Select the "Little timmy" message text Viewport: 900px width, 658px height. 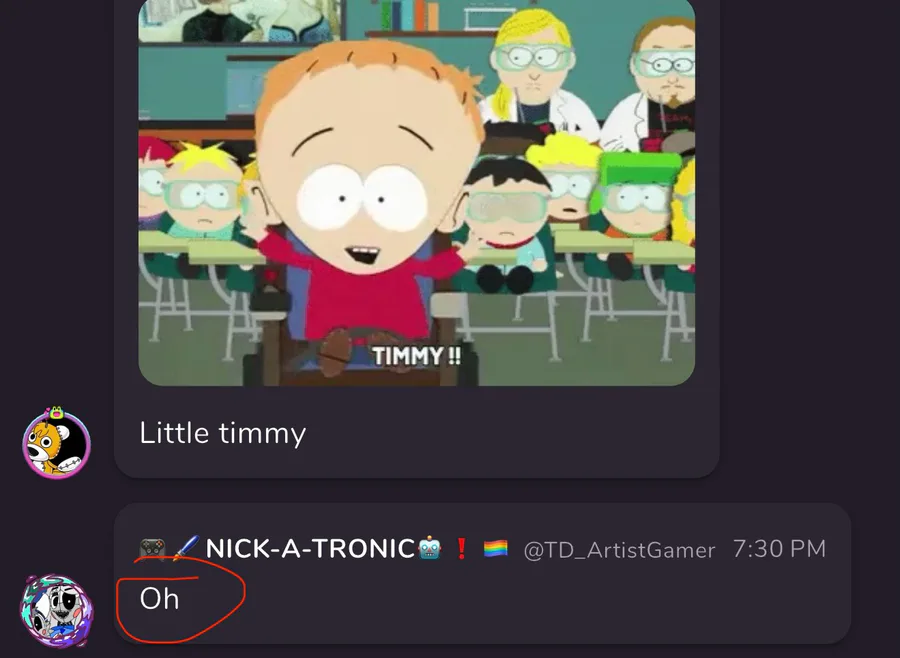223,433
